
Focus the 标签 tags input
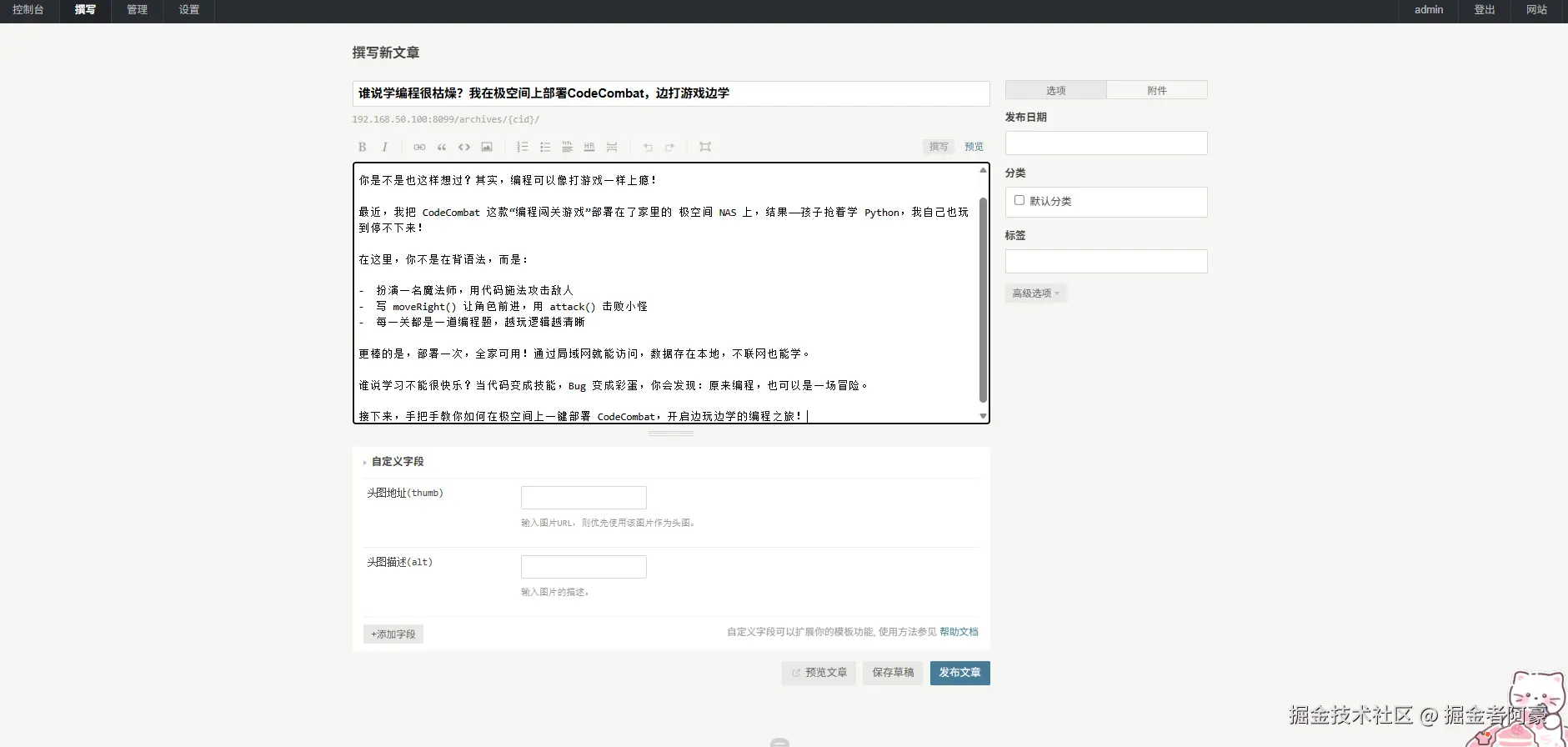pyautogui.click(x=1106, y=262)
